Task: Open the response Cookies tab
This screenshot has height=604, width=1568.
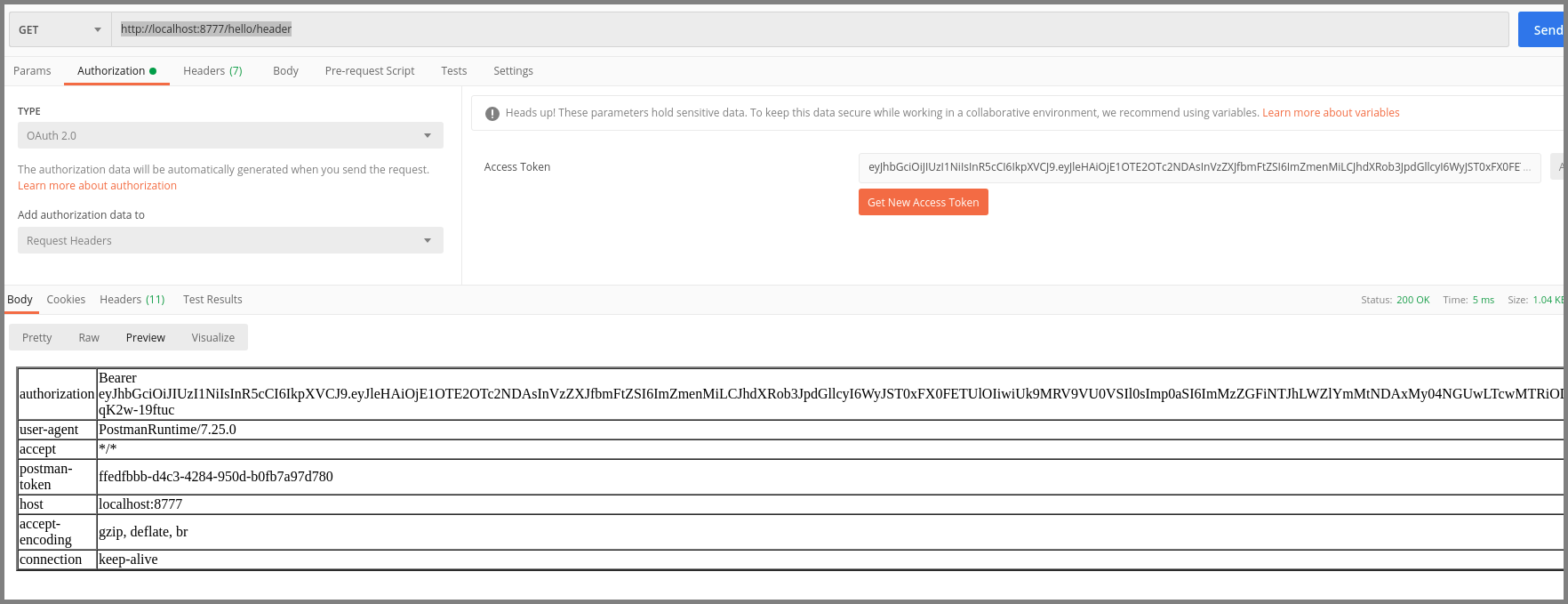Action: point(66,300)
